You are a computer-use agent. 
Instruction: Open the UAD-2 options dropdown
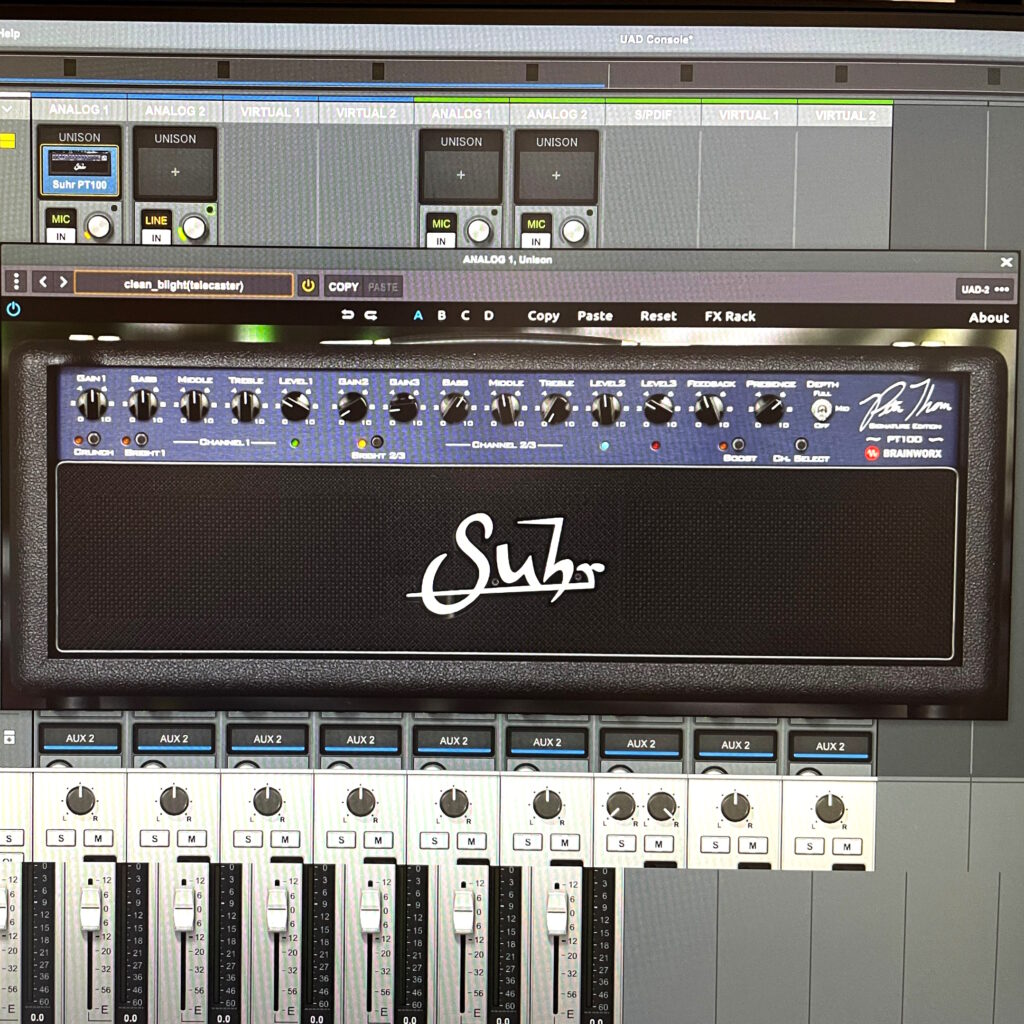984,289
